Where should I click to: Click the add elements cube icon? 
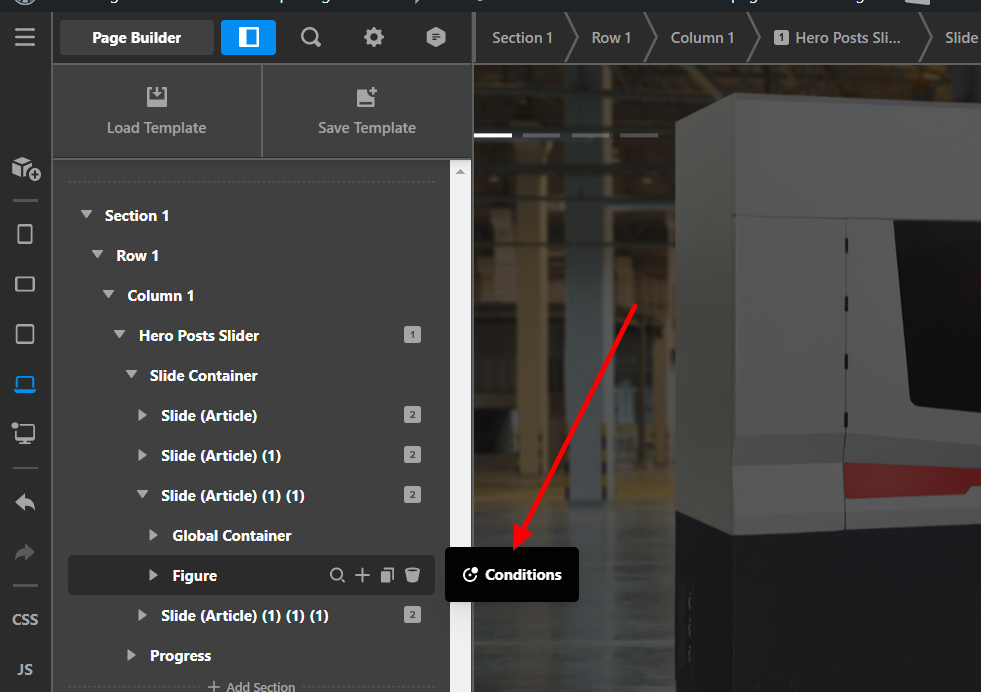[26, 168]
